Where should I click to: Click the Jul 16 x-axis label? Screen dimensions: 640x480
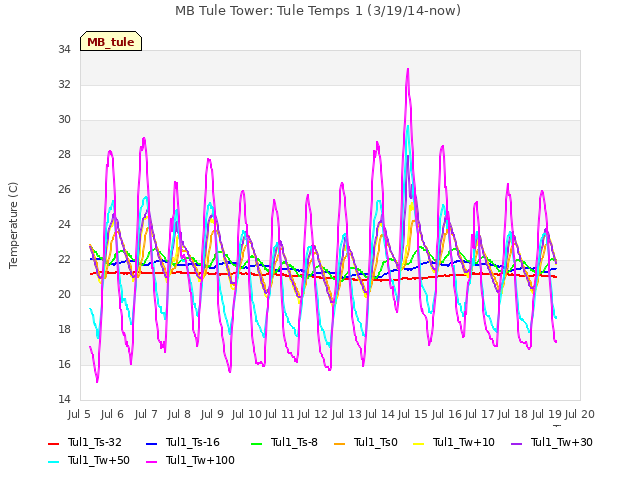(447, 414)
